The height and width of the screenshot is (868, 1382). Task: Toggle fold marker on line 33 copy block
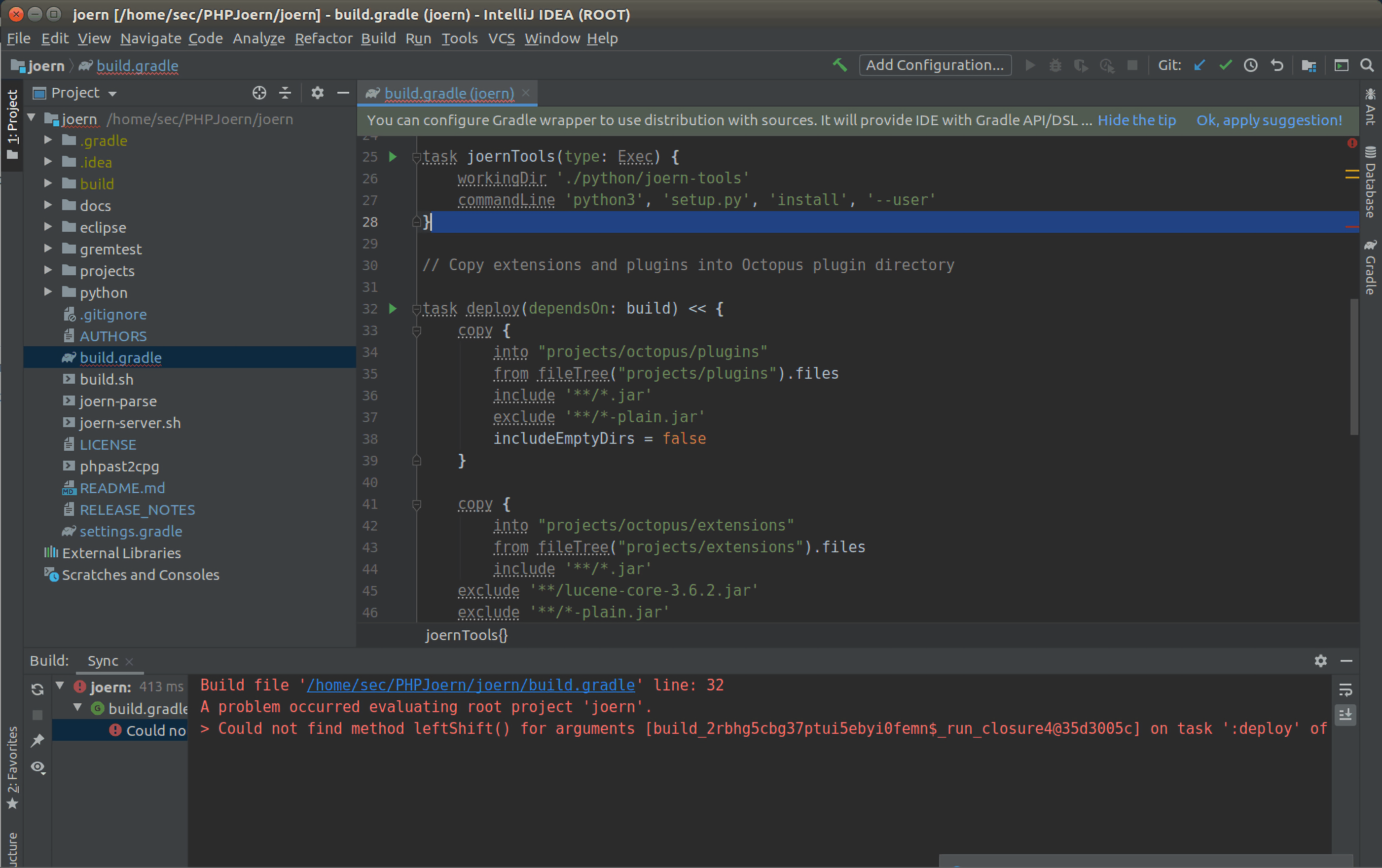pos(417,331)
